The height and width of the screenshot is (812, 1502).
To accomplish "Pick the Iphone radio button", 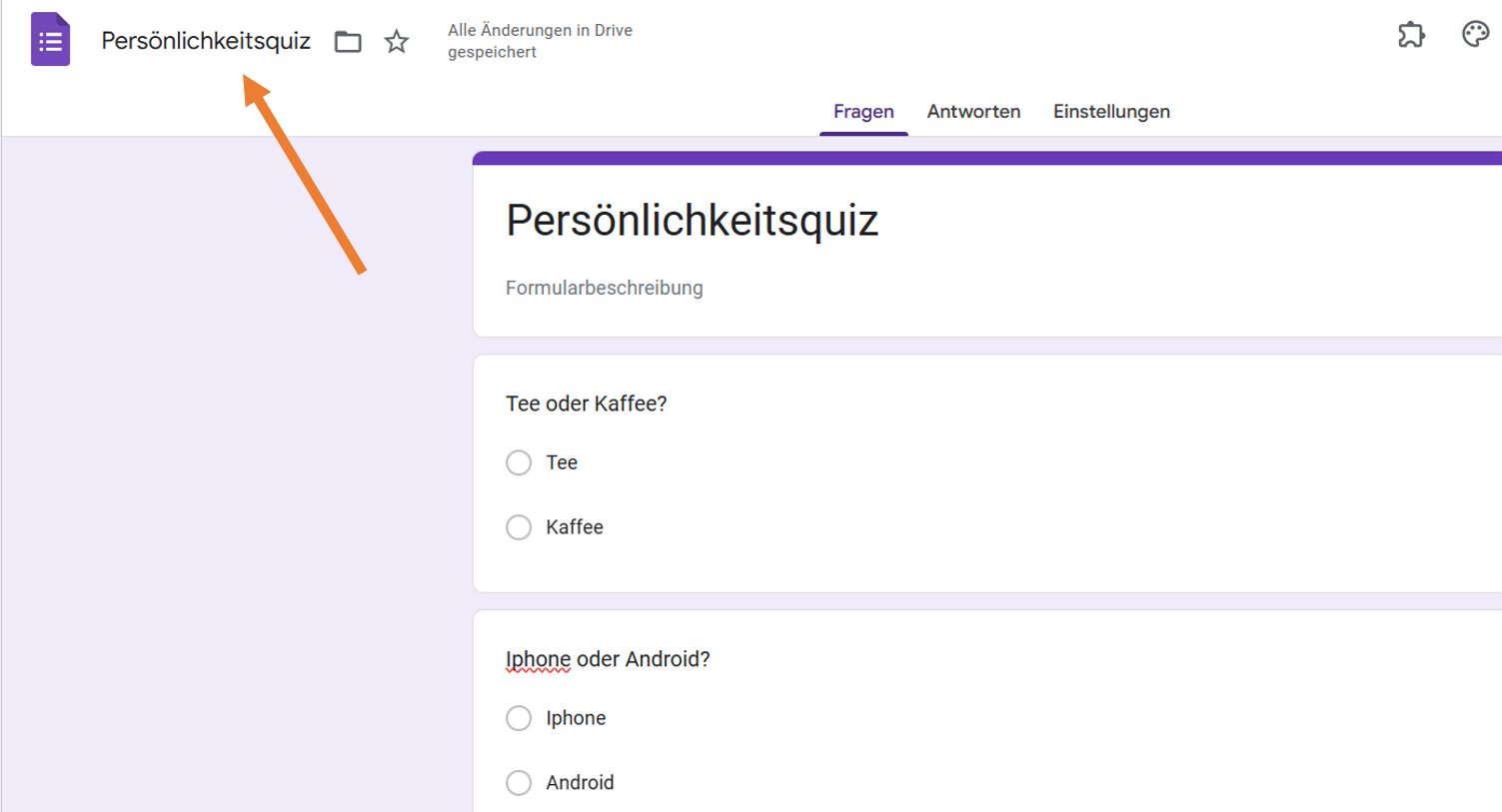I will [x=519, y=718].
